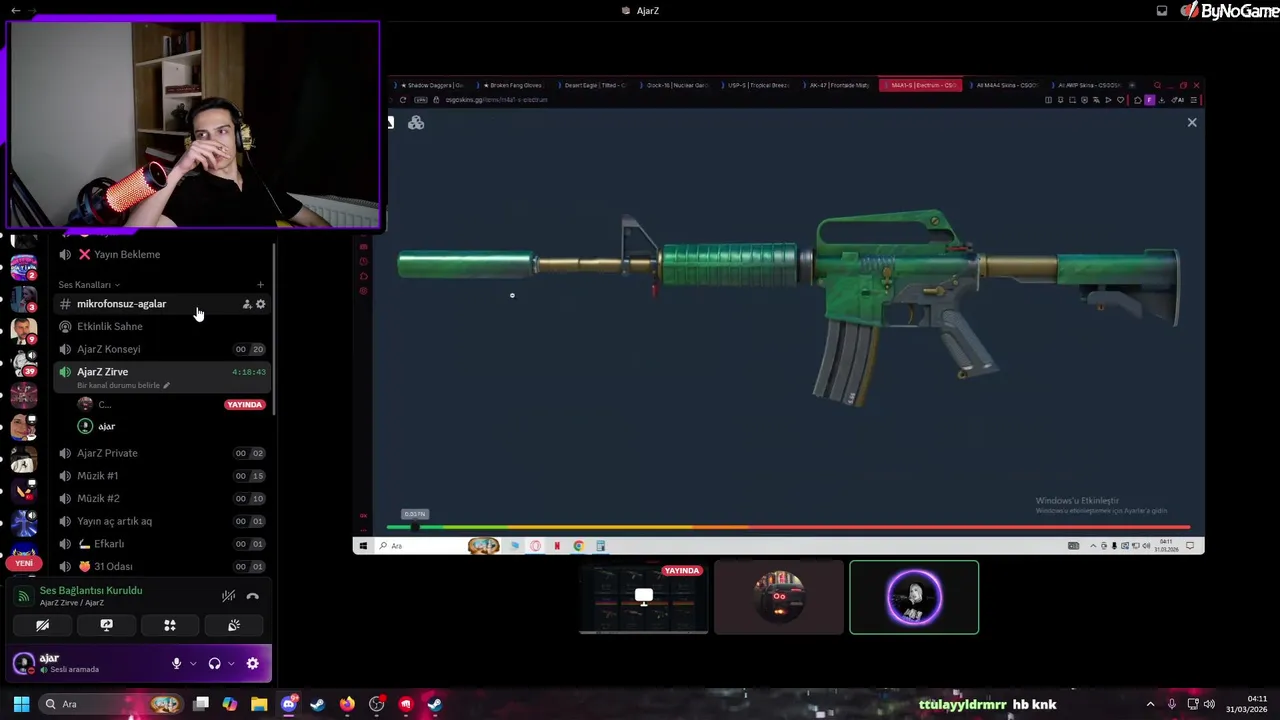1280x720 pixels.
Task: Open Discord from the Windows taskbar
Action: point(289,704)
